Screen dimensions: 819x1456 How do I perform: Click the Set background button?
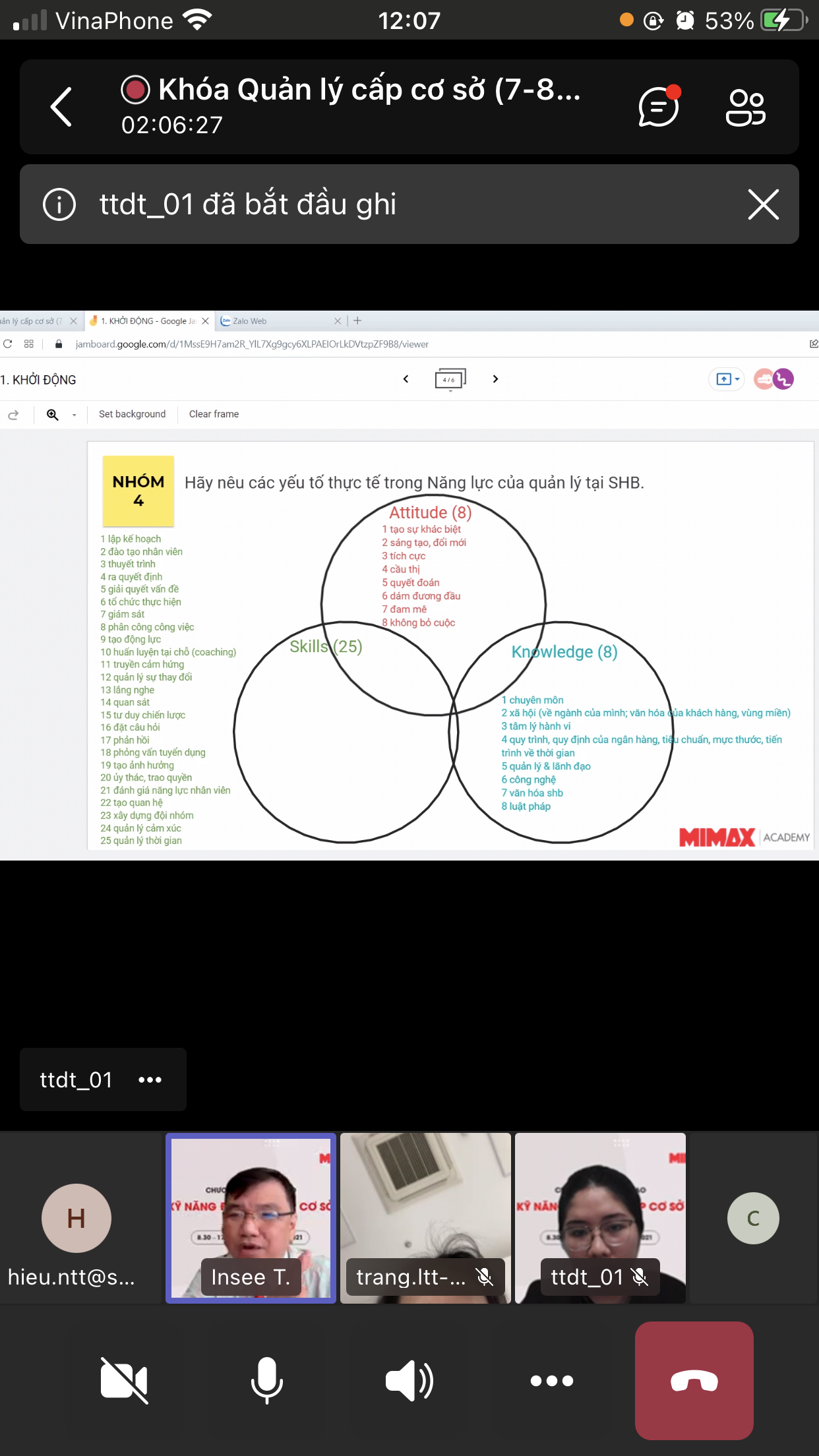coord(132,414)
